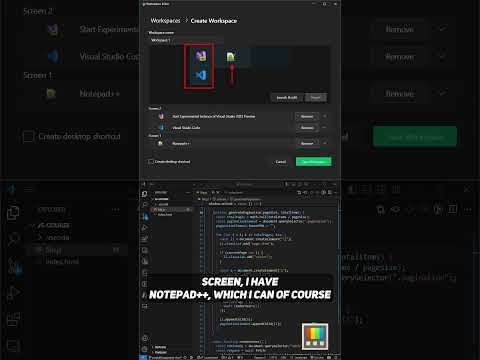
Task: Select the Notepad++ icon in the layout preview
Action: coord(231,57)
